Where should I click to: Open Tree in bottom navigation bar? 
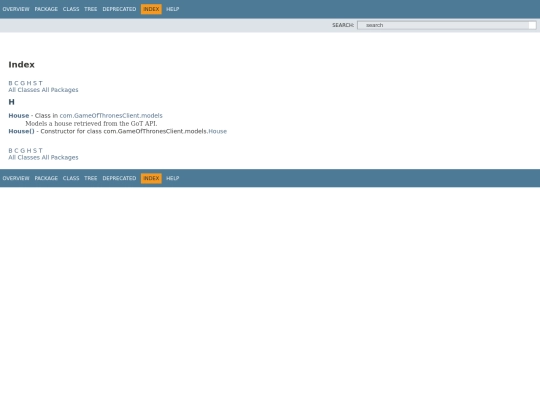[x=91, y=178]
